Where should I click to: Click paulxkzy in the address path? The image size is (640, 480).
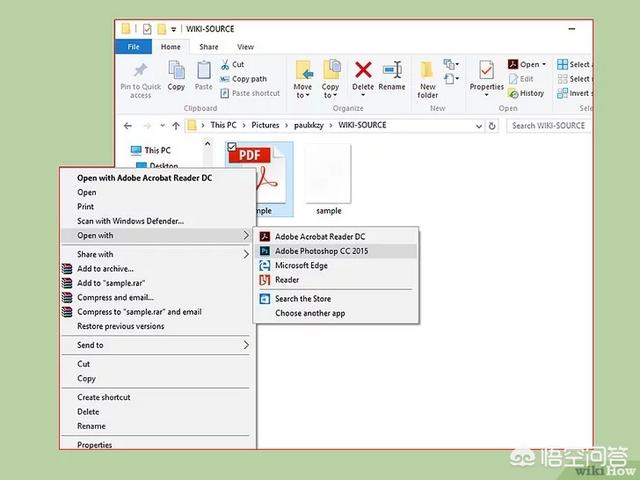pos(309,125)
